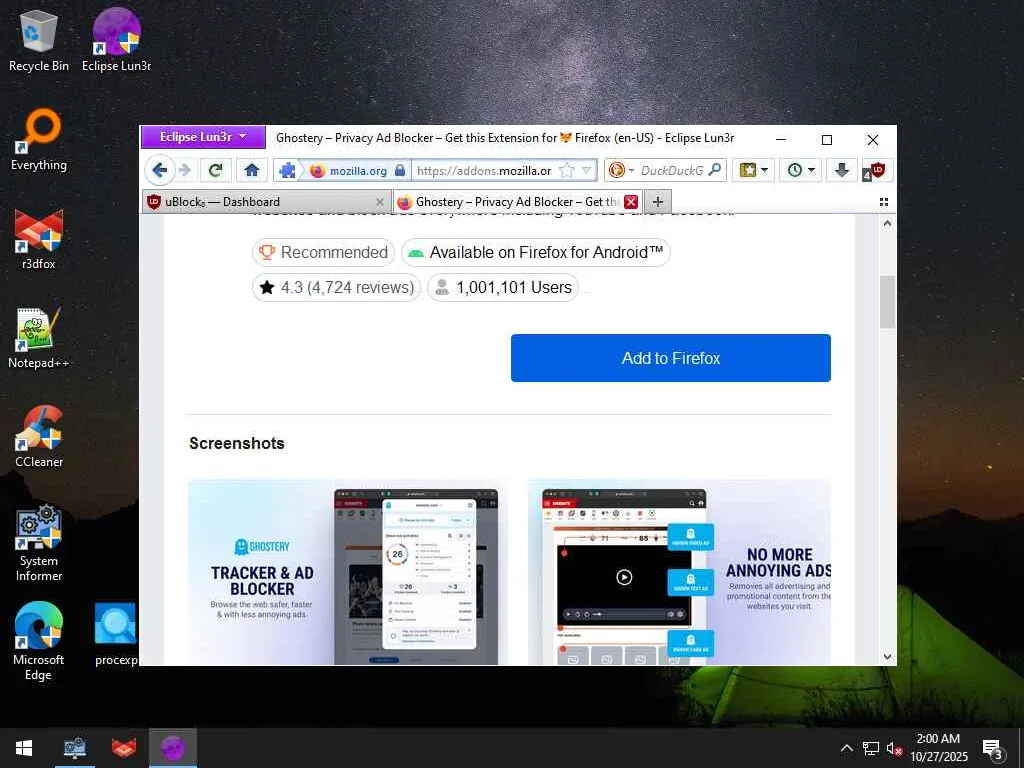Open a new tab with plus

658,202
